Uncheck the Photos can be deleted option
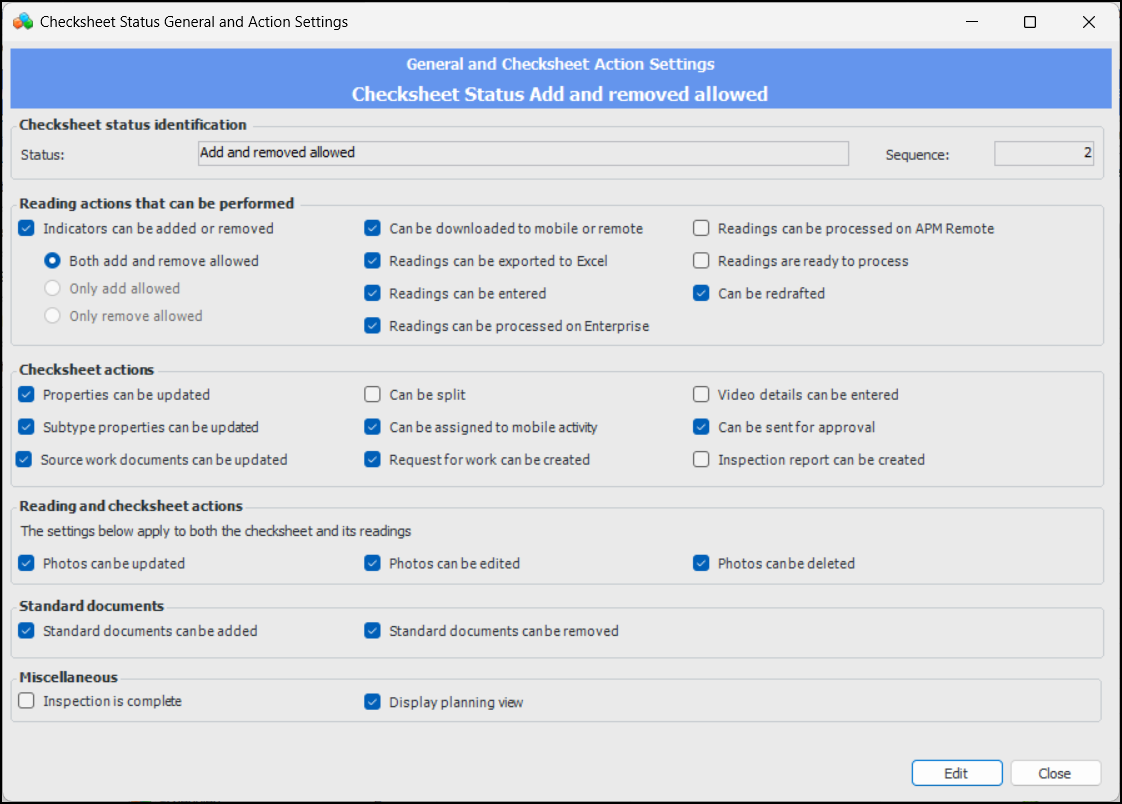 [701, 563]
